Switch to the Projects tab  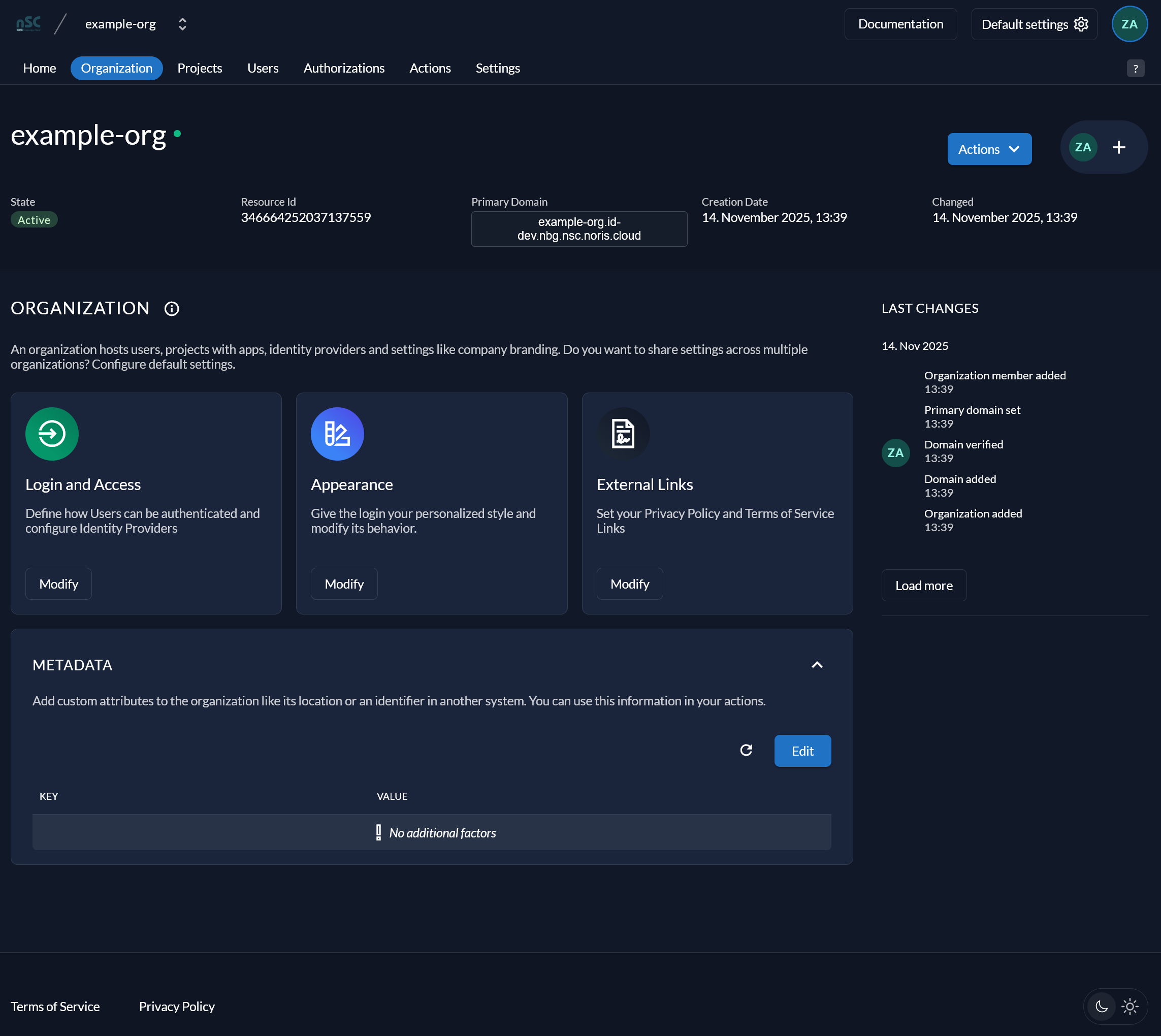pyautogui.click(x=200, y=69)
